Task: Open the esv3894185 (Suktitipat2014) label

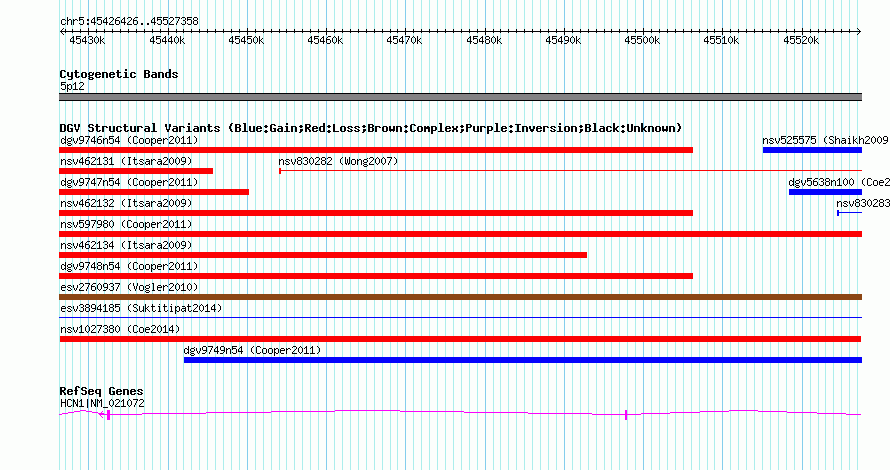Action: (x=141, y=308)
